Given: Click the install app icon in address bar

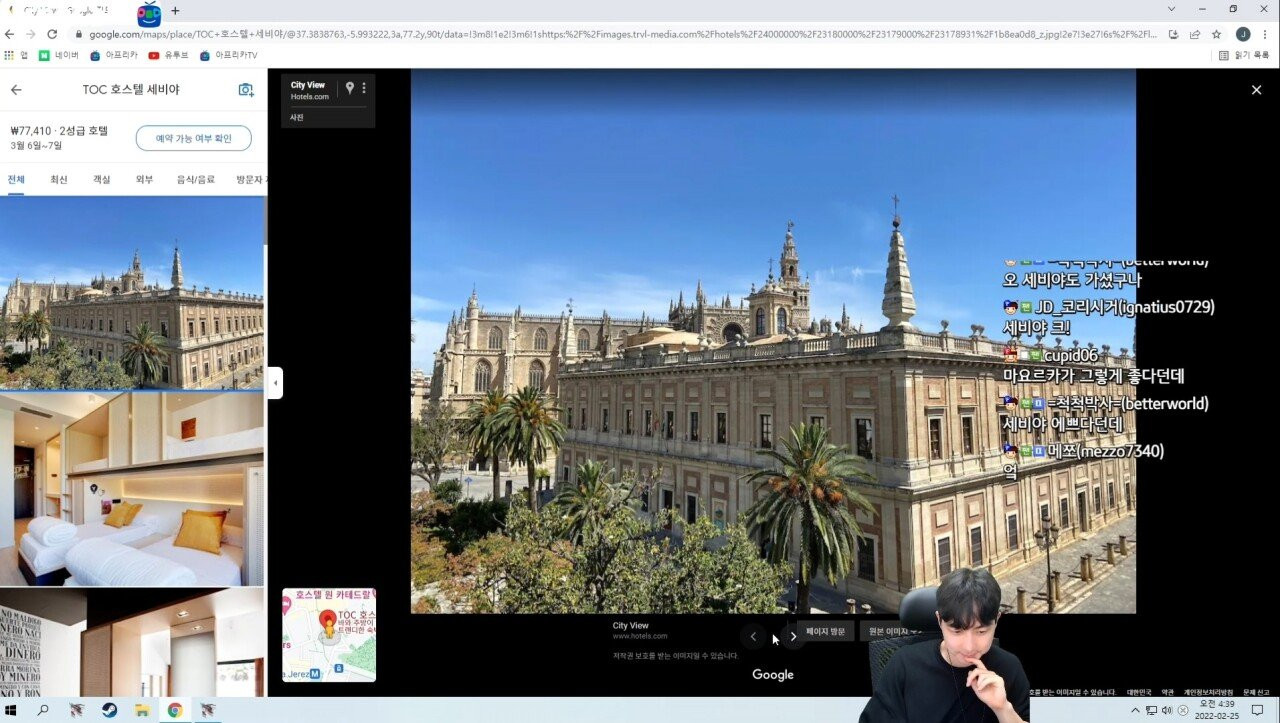Looking at the screenshot, I should 1173,34.
